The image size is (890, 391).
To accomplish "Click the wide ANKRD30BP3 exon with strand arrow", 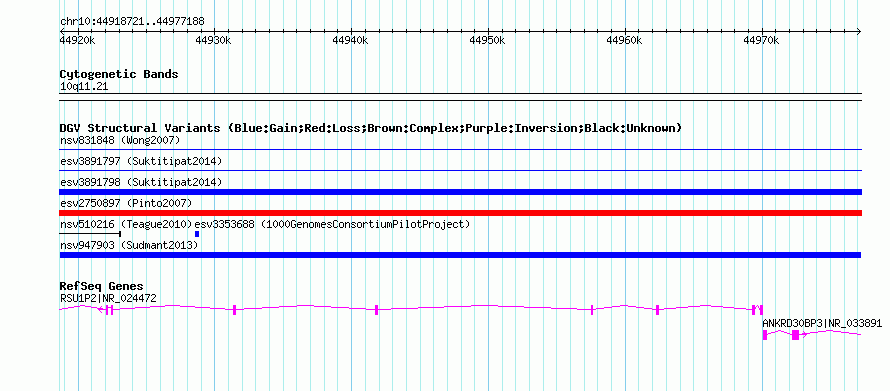I will [x=795, y=335].
